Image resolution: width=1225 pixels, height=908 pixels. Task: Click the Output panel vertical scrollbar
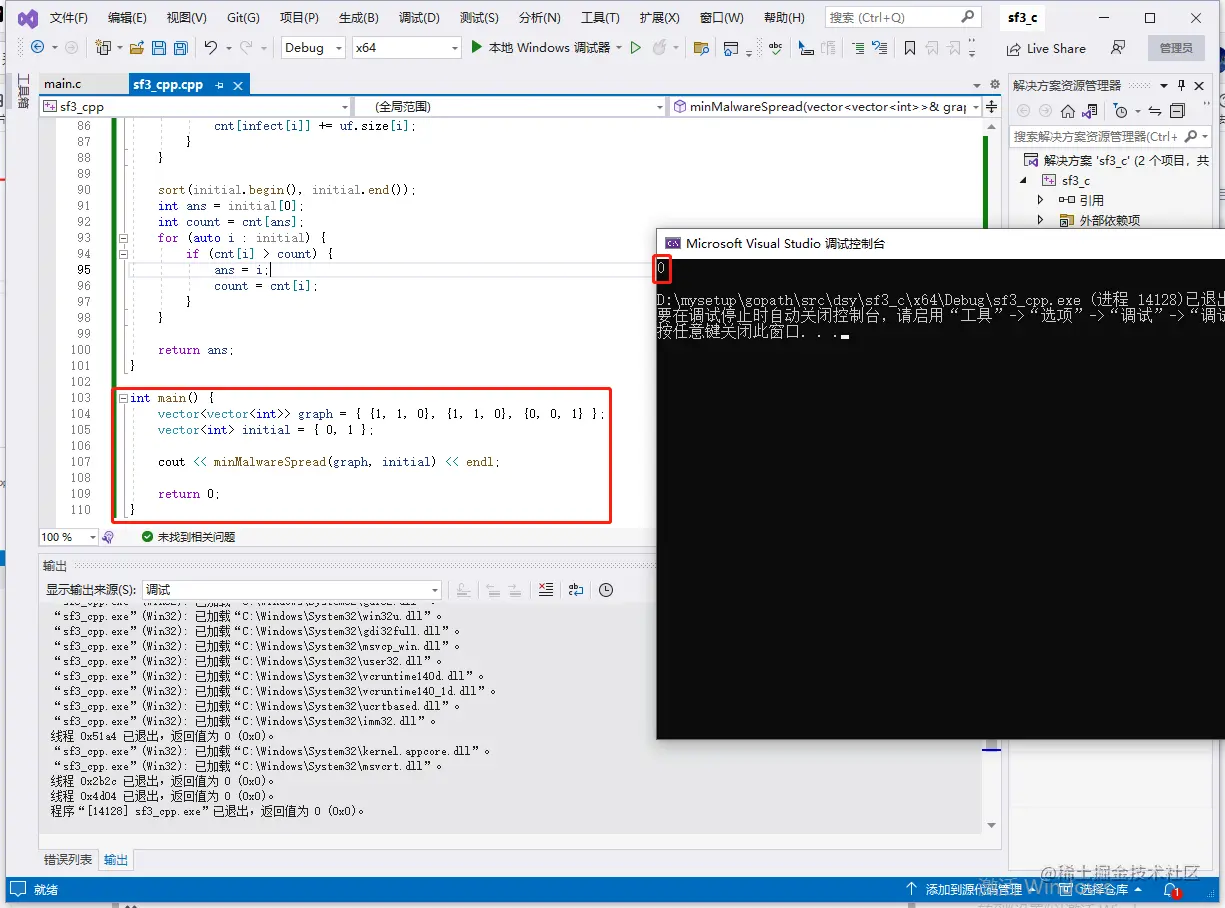(992, 718)
